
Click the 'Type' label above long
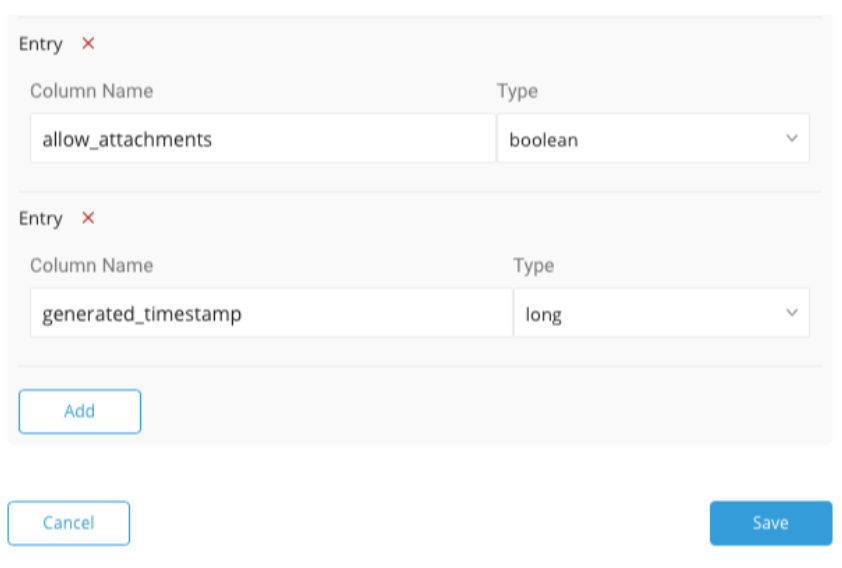point(534,265)
